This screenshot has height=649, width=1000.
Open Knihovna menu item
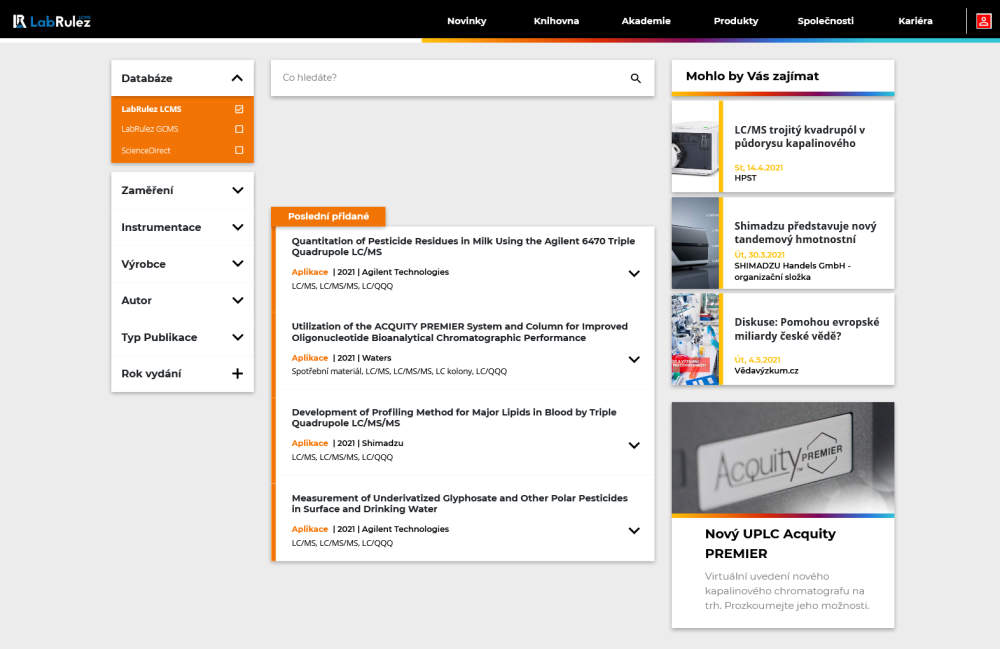point(556,21)
